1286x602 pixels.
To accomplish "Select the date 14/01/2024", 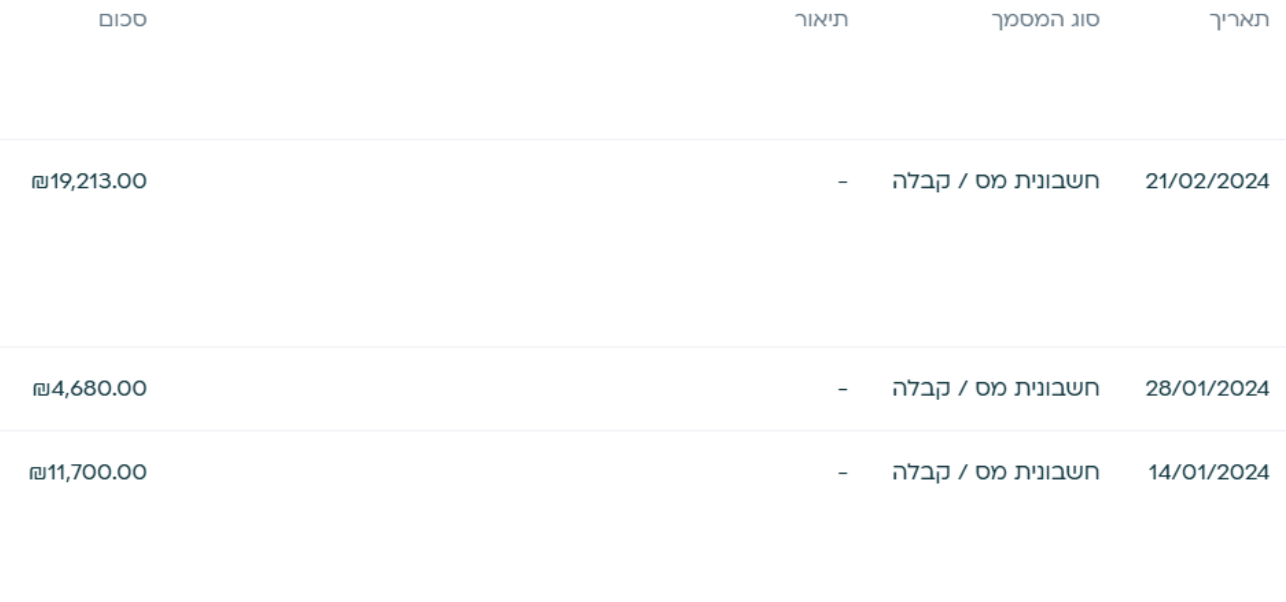I will tap(1207, 472).
